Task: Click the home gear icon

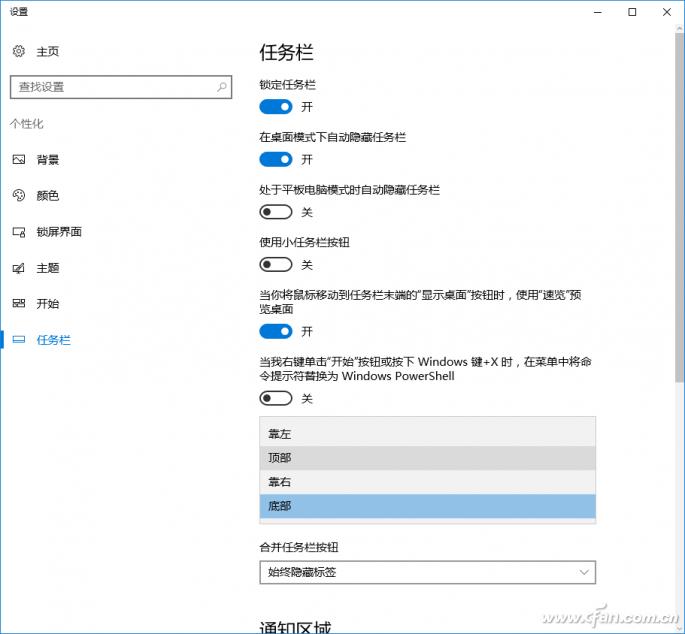Action: coord(19,51)
